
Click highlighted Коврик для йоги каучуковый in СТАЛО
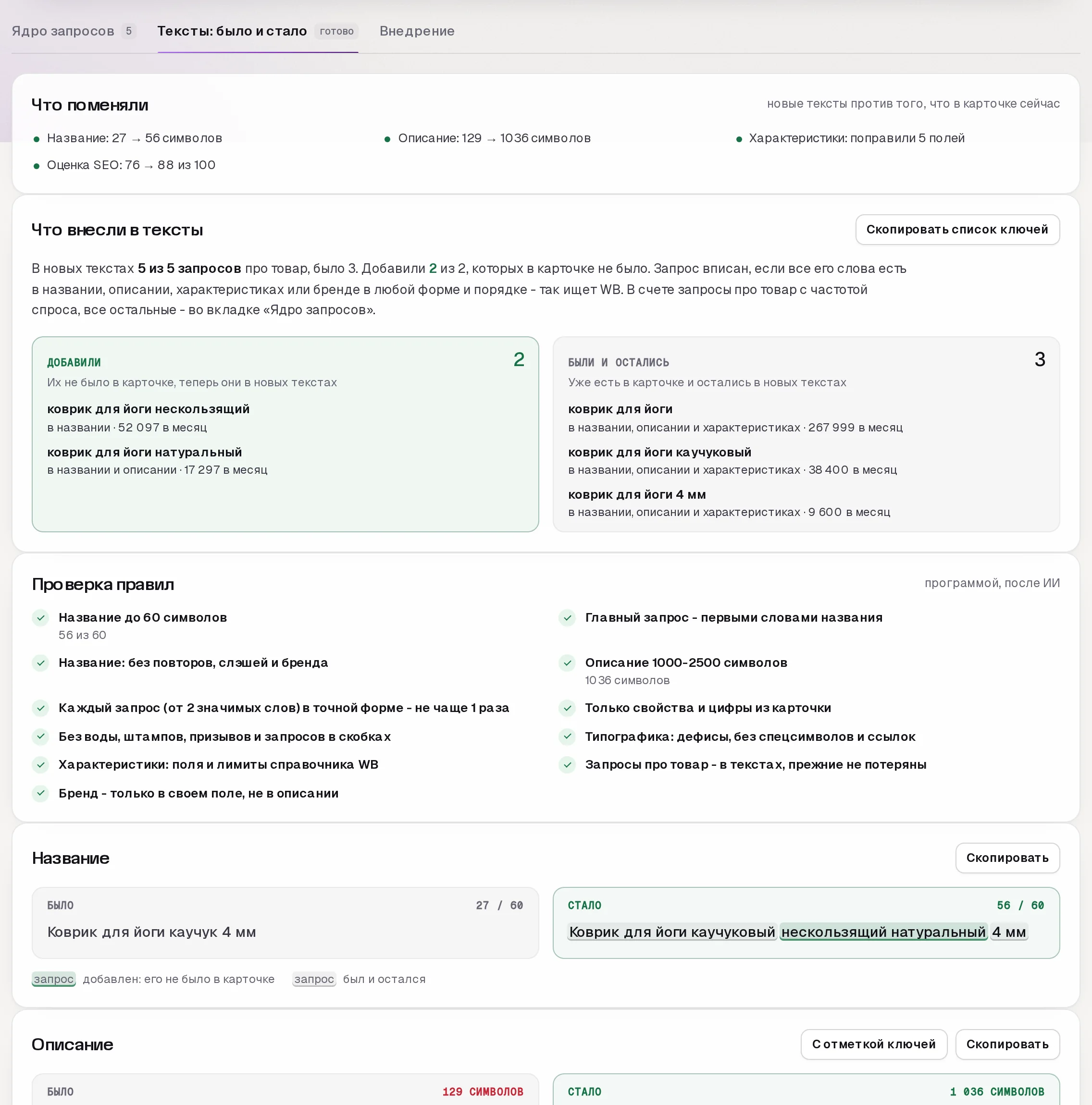[x=672, y=932]
